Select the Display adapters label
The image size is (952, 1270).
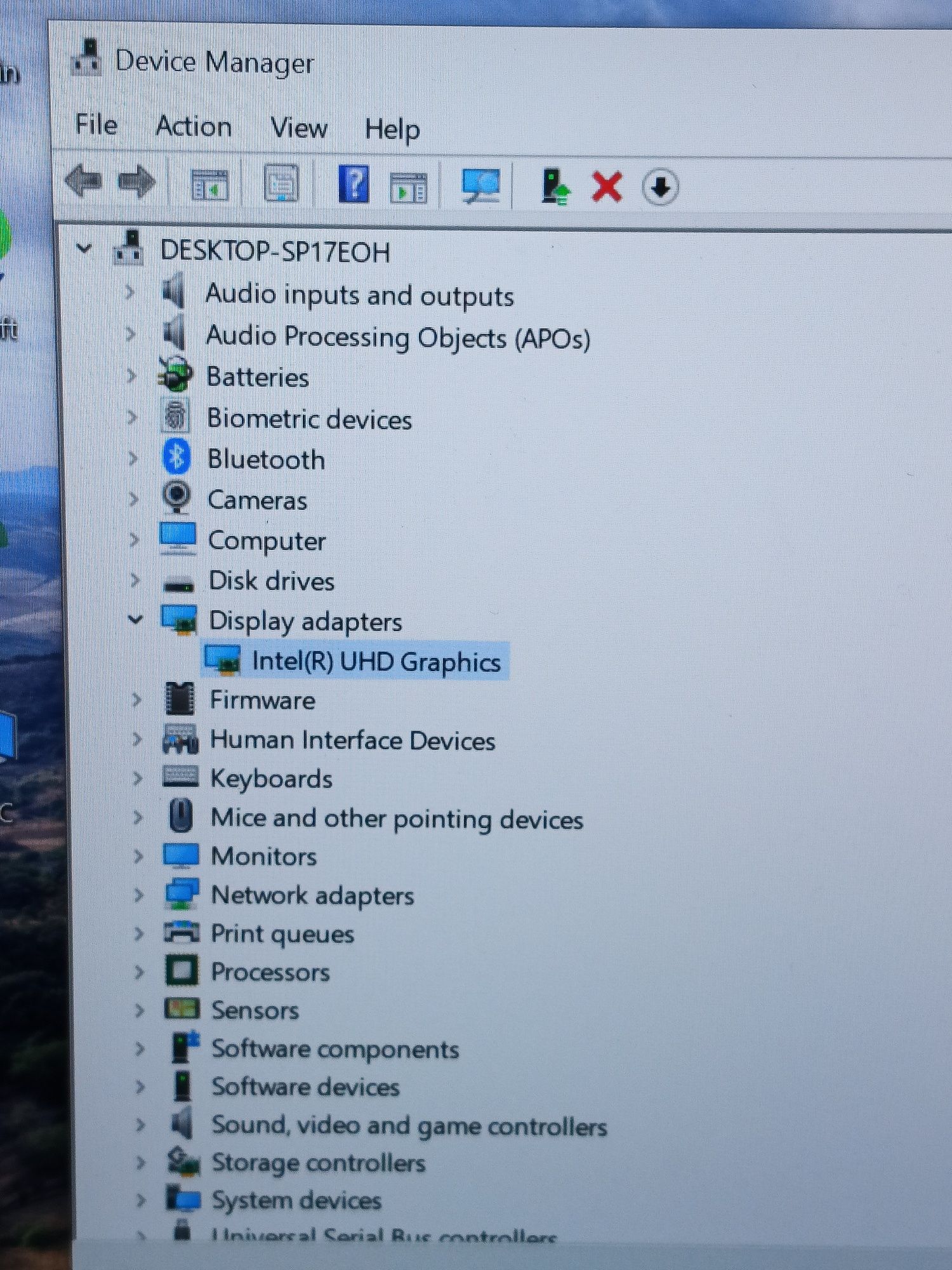(x=305, y=621)
